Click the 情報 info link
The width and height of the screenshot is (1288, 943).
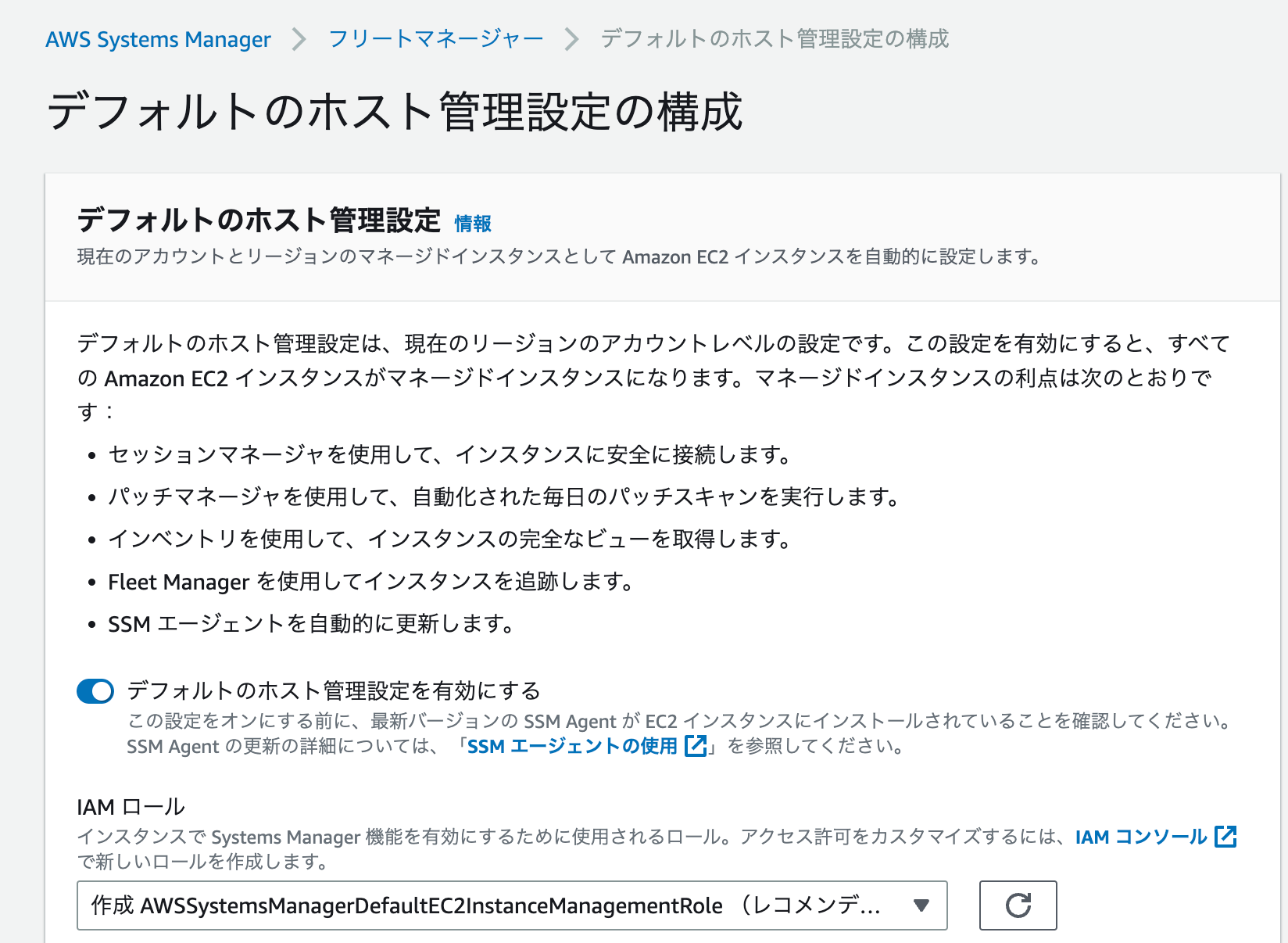(x=473, y=224)
